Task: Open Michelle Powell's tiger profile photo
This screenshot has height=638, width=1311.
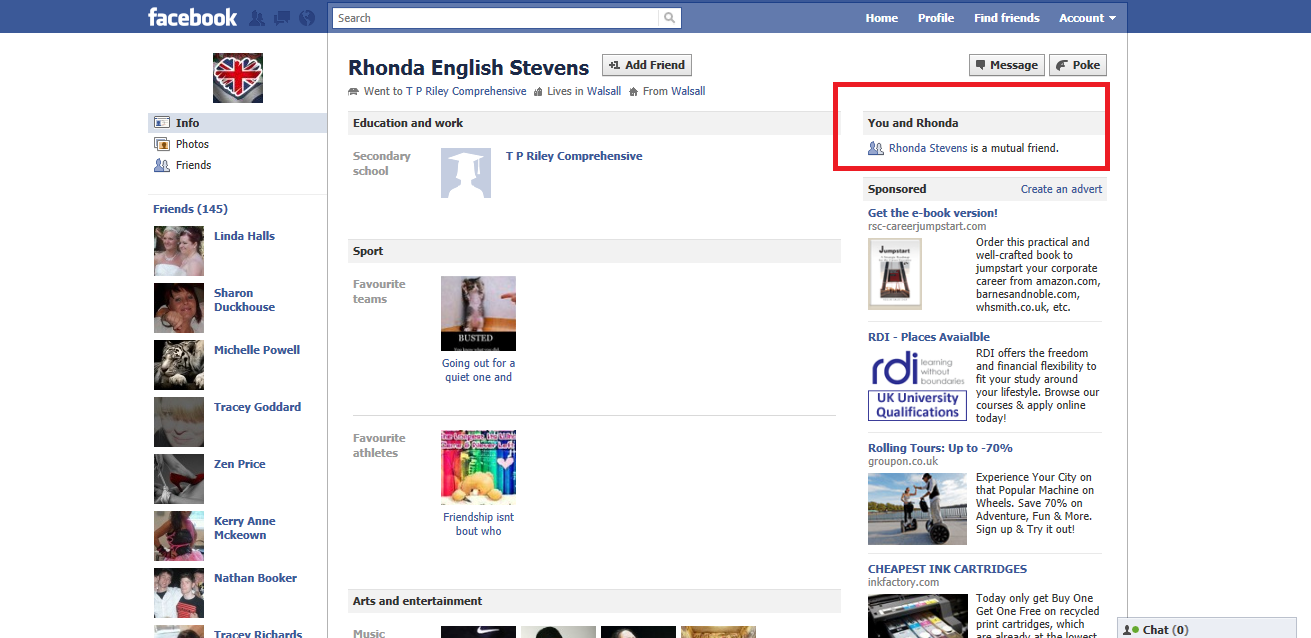Action: tap(179, 365)
